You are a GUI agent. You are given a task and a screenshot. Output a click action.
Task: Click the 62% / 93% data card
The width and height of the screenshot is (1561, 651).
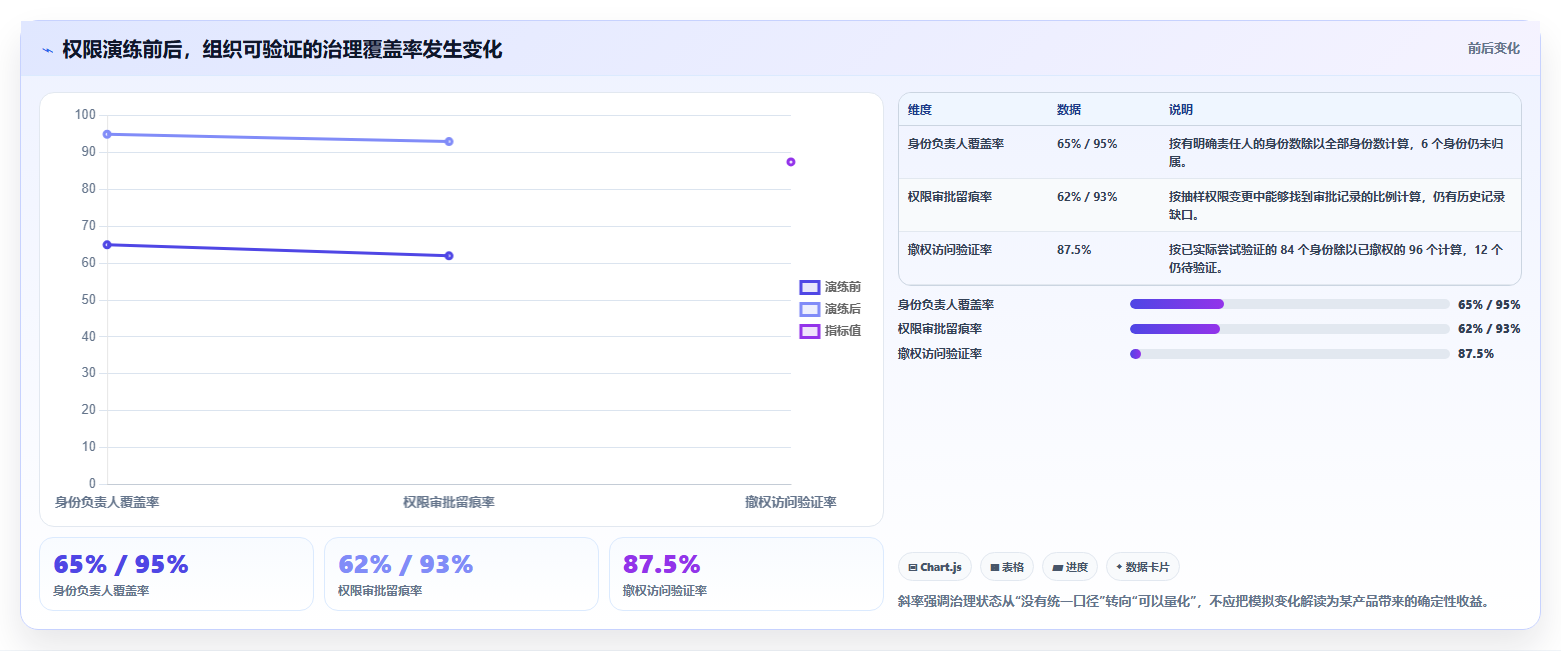(461, 574)
